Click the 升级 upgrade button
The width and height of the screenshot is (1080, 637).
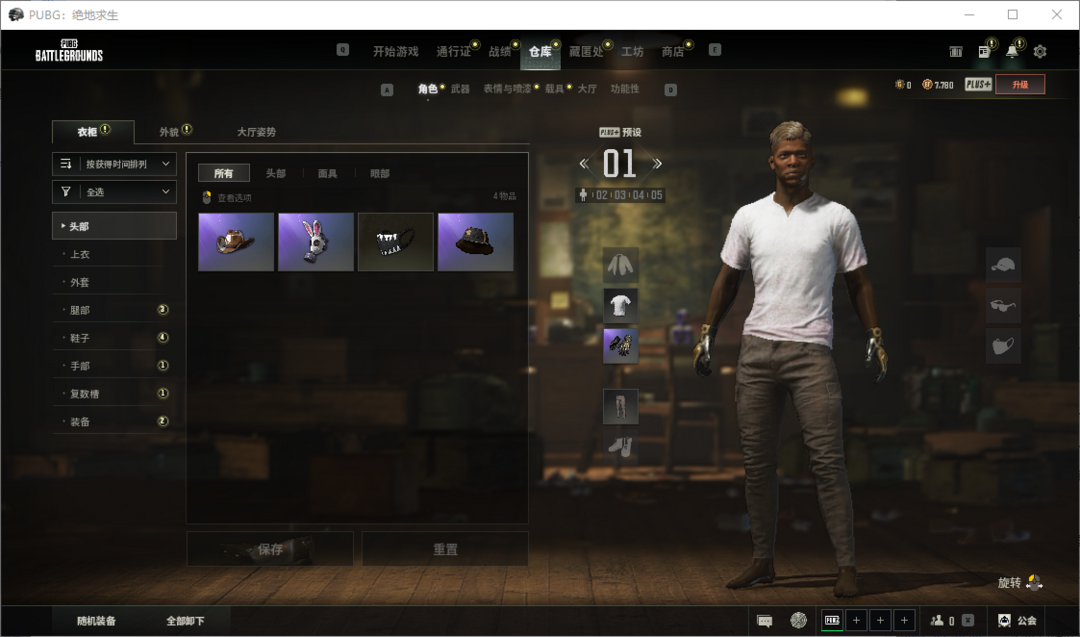pos(1019,85)
